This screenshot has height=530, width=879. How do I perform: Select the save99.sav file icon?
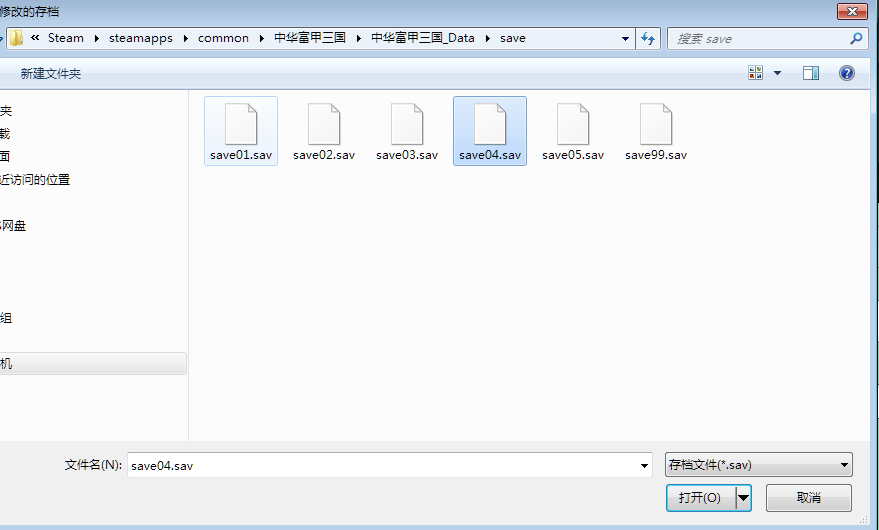click(x=656, y=124)
